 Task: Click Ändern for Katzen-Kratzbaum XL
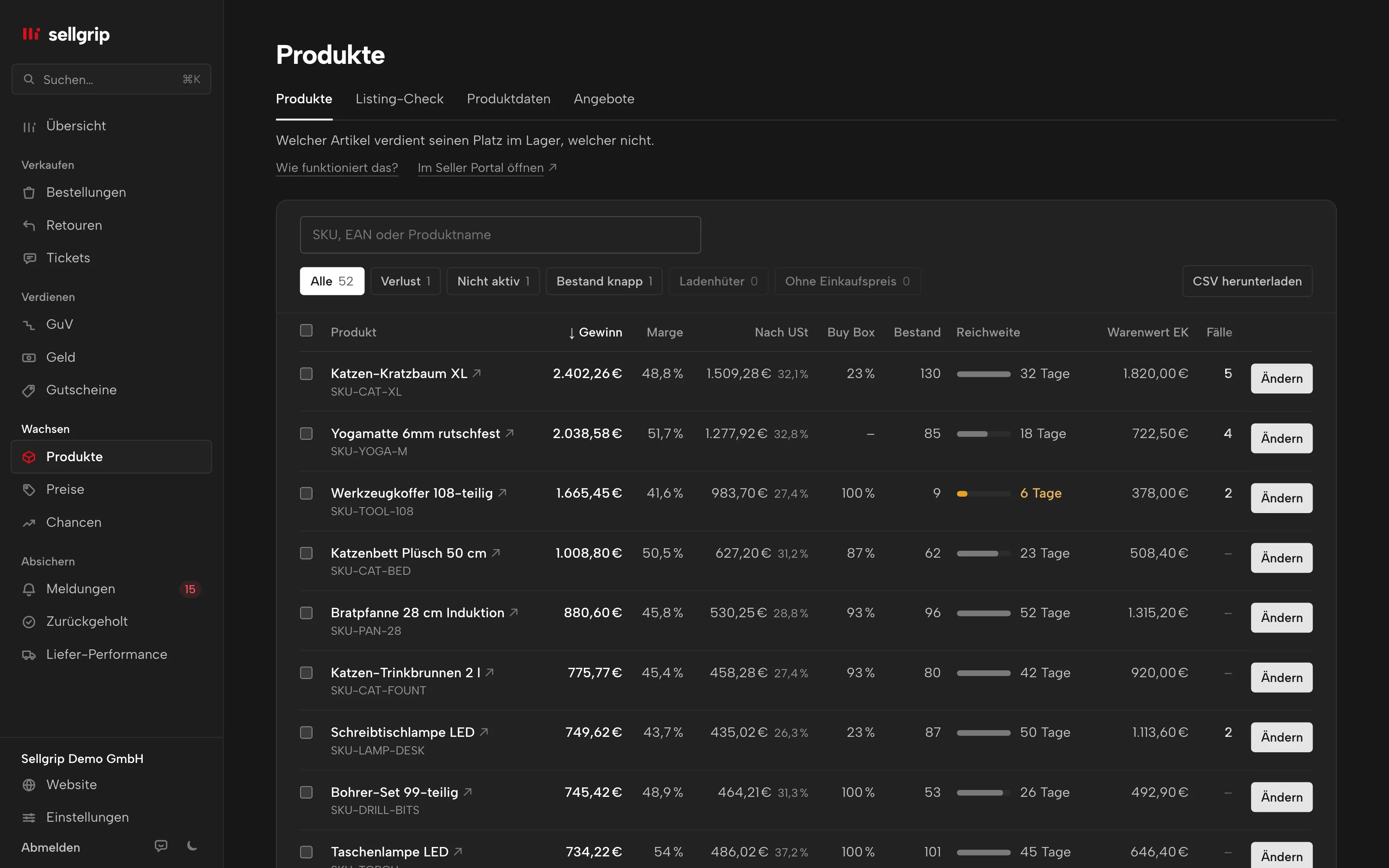pos(1281,378)
